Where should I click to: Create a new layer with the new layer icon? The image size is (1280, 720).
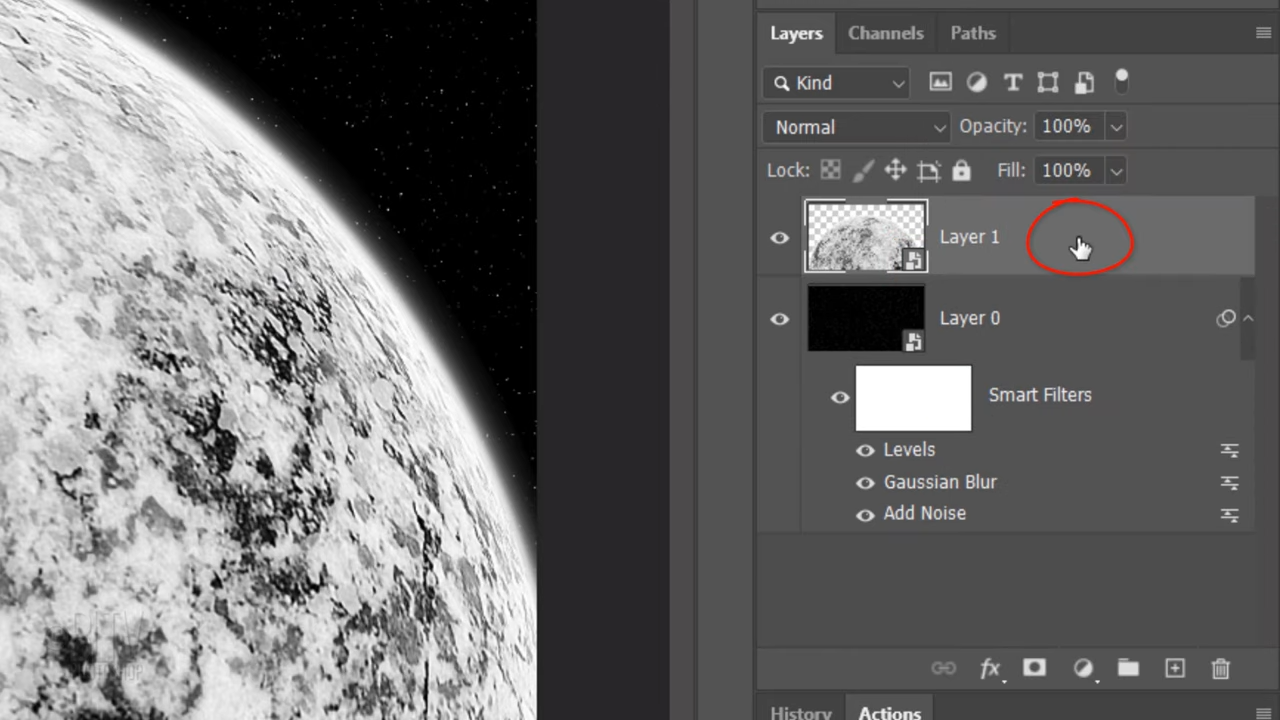coord(1174,668)
